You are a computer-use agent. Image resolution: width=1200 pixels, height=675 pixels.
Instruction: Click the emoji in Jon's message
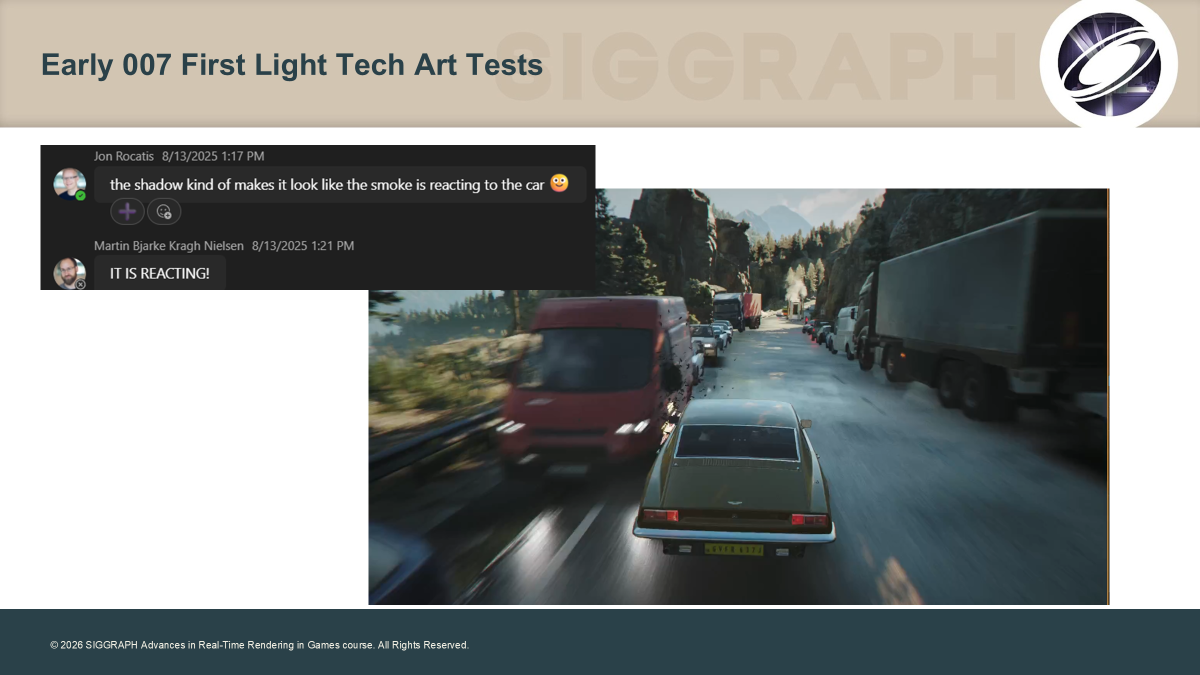click(x=559, y=183)
